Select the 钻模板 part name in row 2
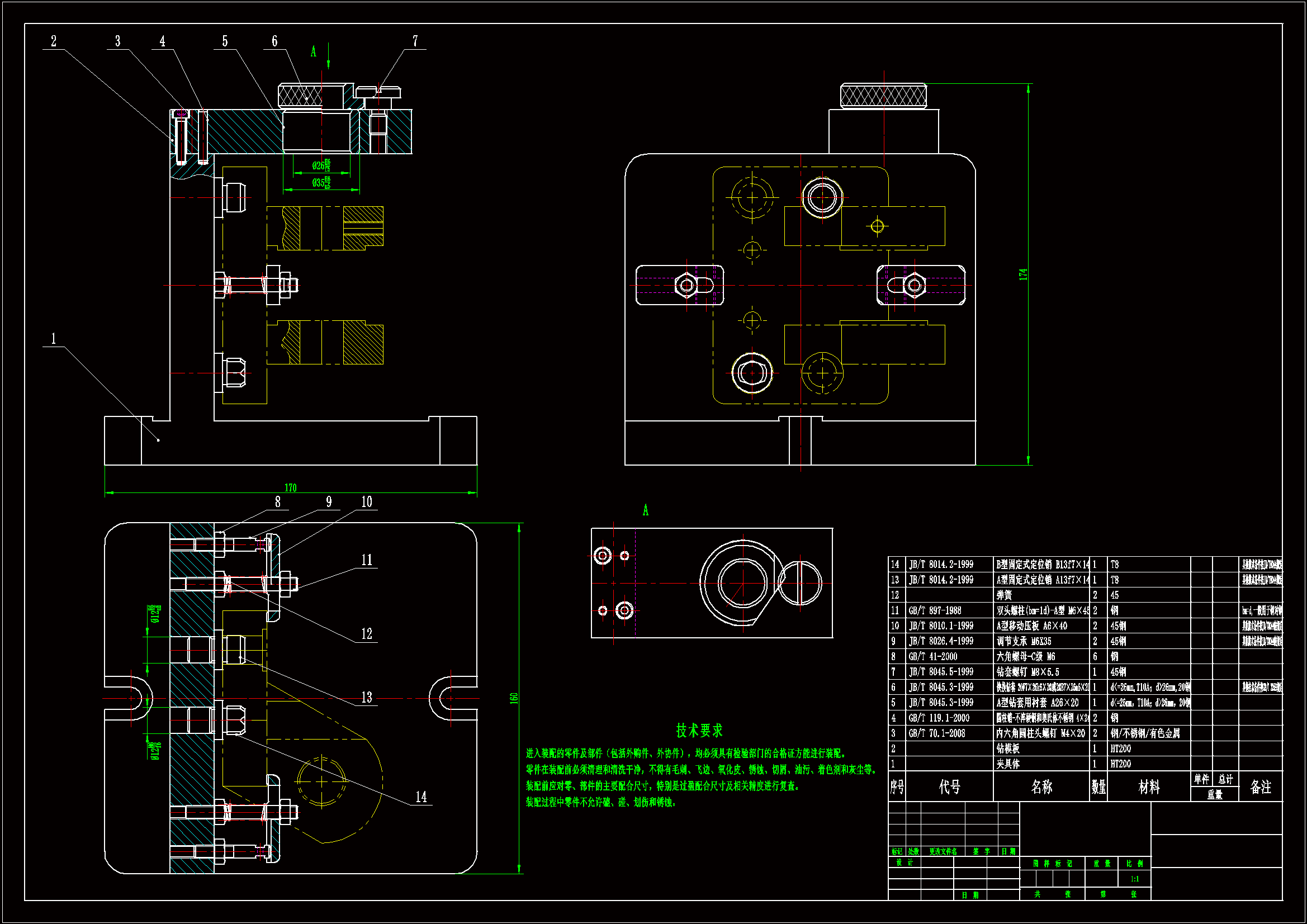The image size is (1307, 924). pos(1007,748)
